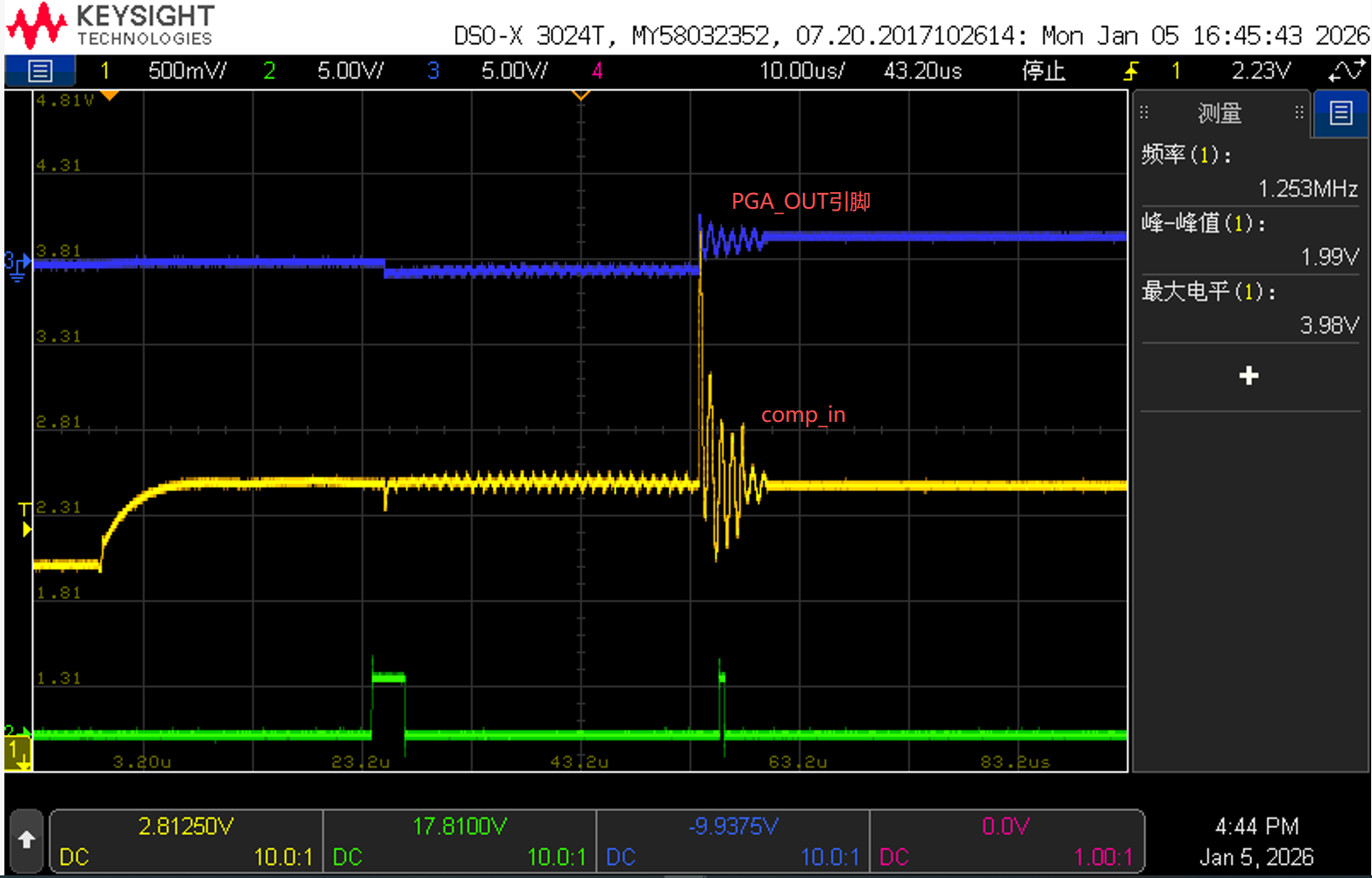1372x878 pixels.
Task: Click the trigger mode icon at top right
Action: click(1346, 71)
